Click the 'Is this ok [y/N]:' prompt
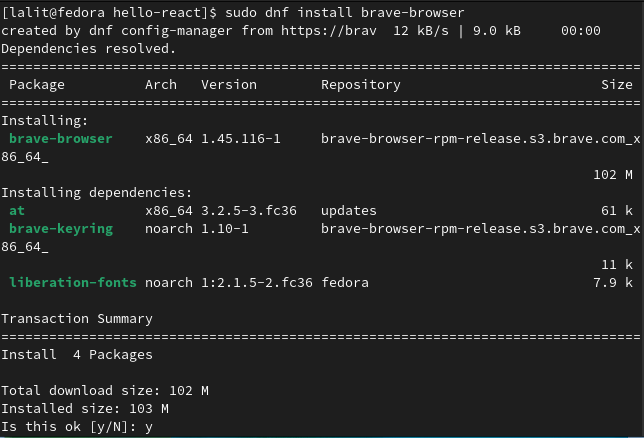Screen dimensions: 644x438 point(69,427)
